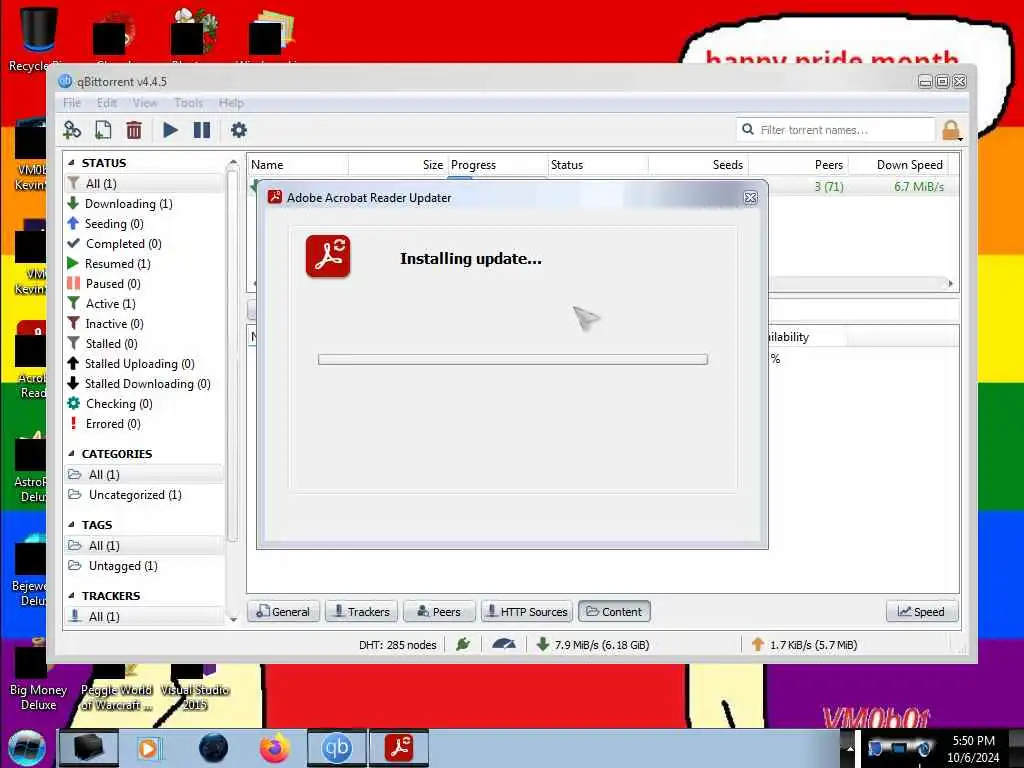Switch to the General tab
The width and height of the screenshot is (1024, 768).
(x=283, y=612)
